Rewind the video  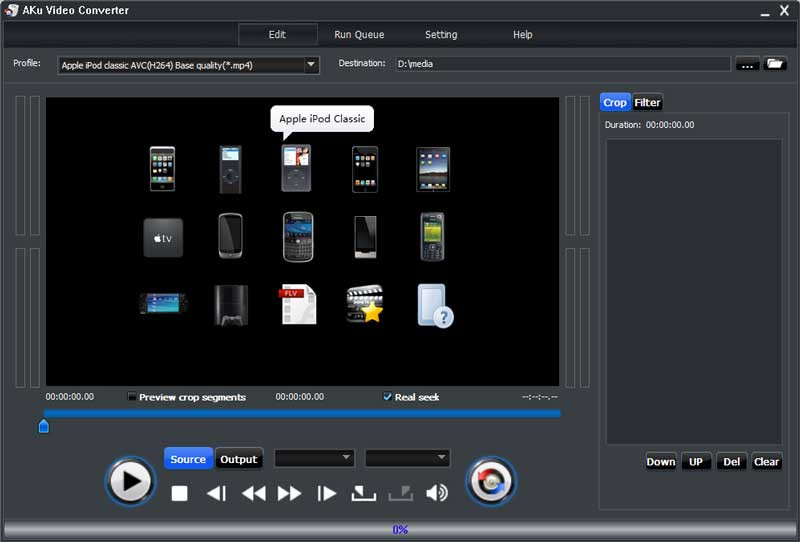point(254,494)
